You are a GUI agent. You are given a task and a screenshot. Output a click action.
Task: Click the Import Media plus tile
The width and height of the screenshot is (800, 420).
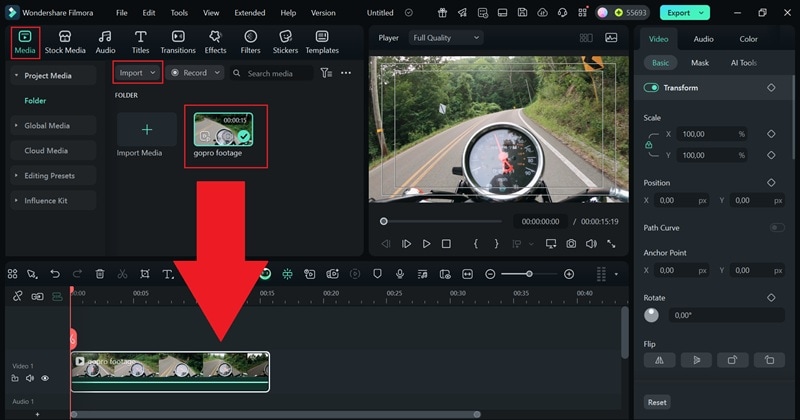pyautogui.click(x=147, y=130)
